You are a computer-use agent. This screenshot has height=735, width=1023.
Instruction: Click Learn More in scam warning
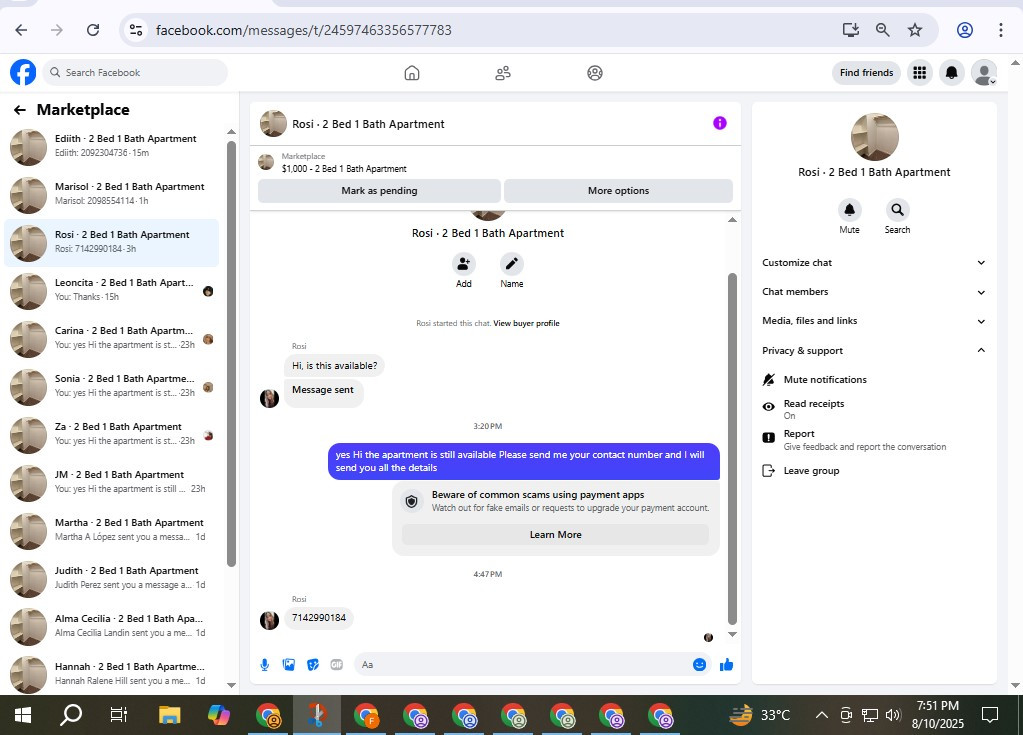(x=555, y=535)
